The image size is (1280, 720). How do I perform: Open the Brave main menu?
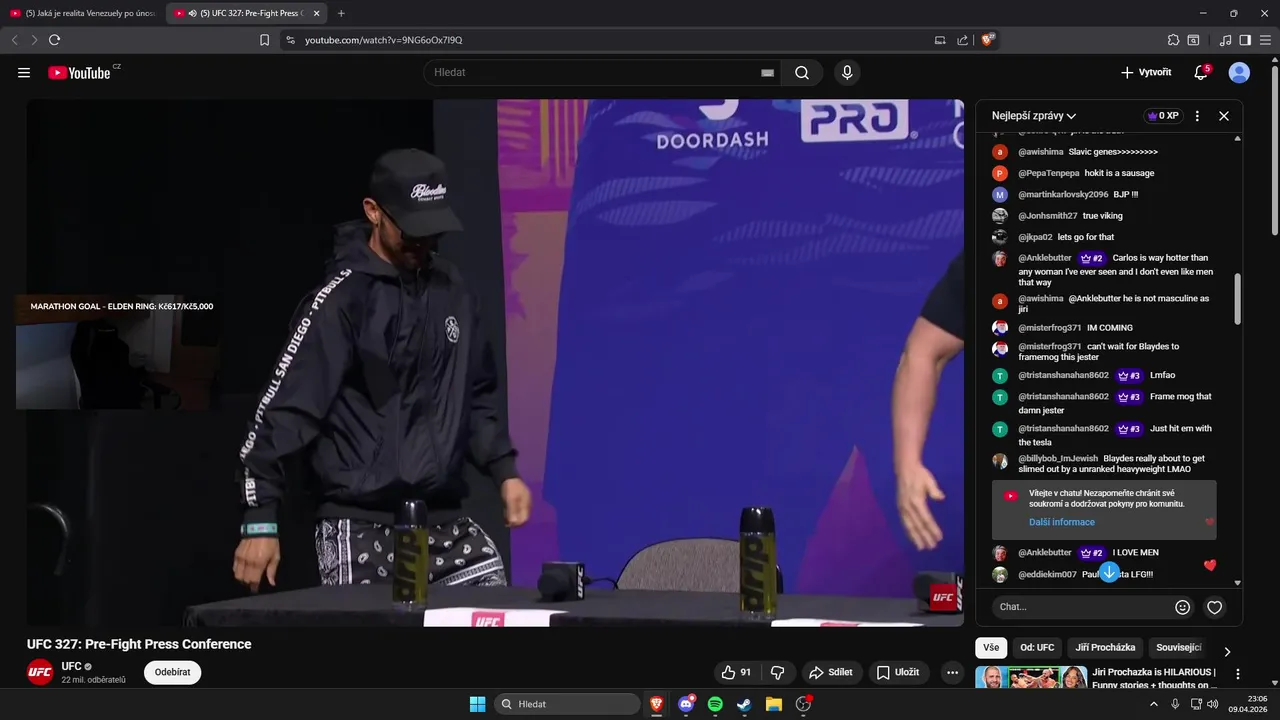tap(1265, 40)
